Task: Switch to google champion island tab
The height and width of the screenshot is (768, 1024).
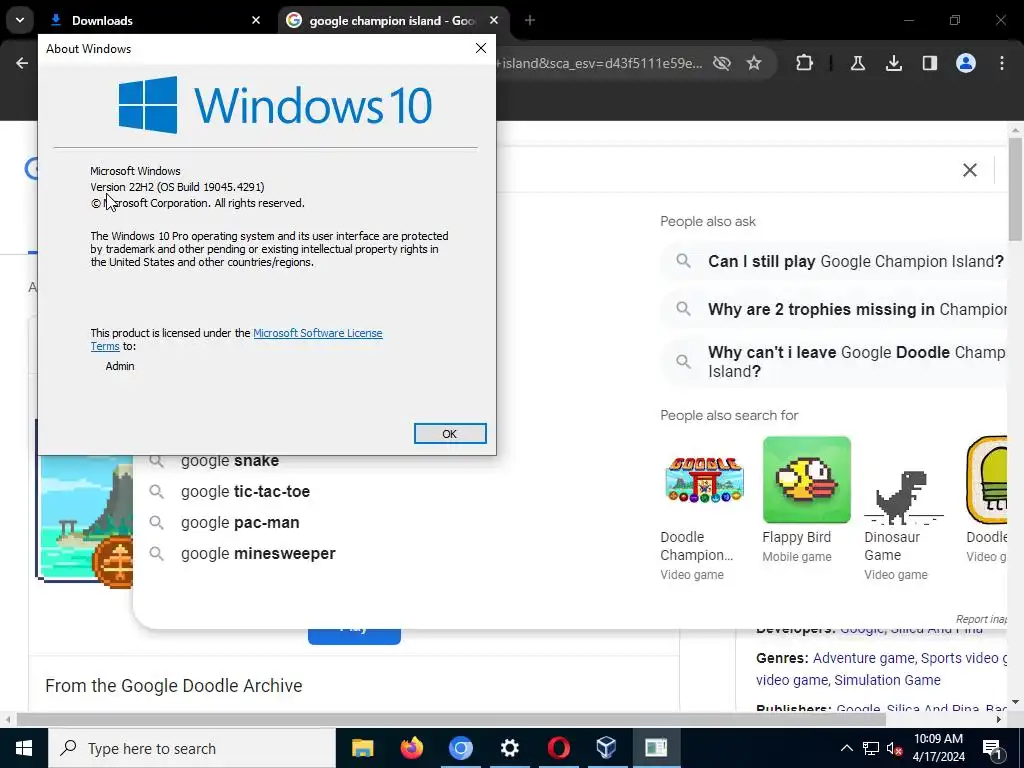Action: pyautogui.click(x=392, y=21)
